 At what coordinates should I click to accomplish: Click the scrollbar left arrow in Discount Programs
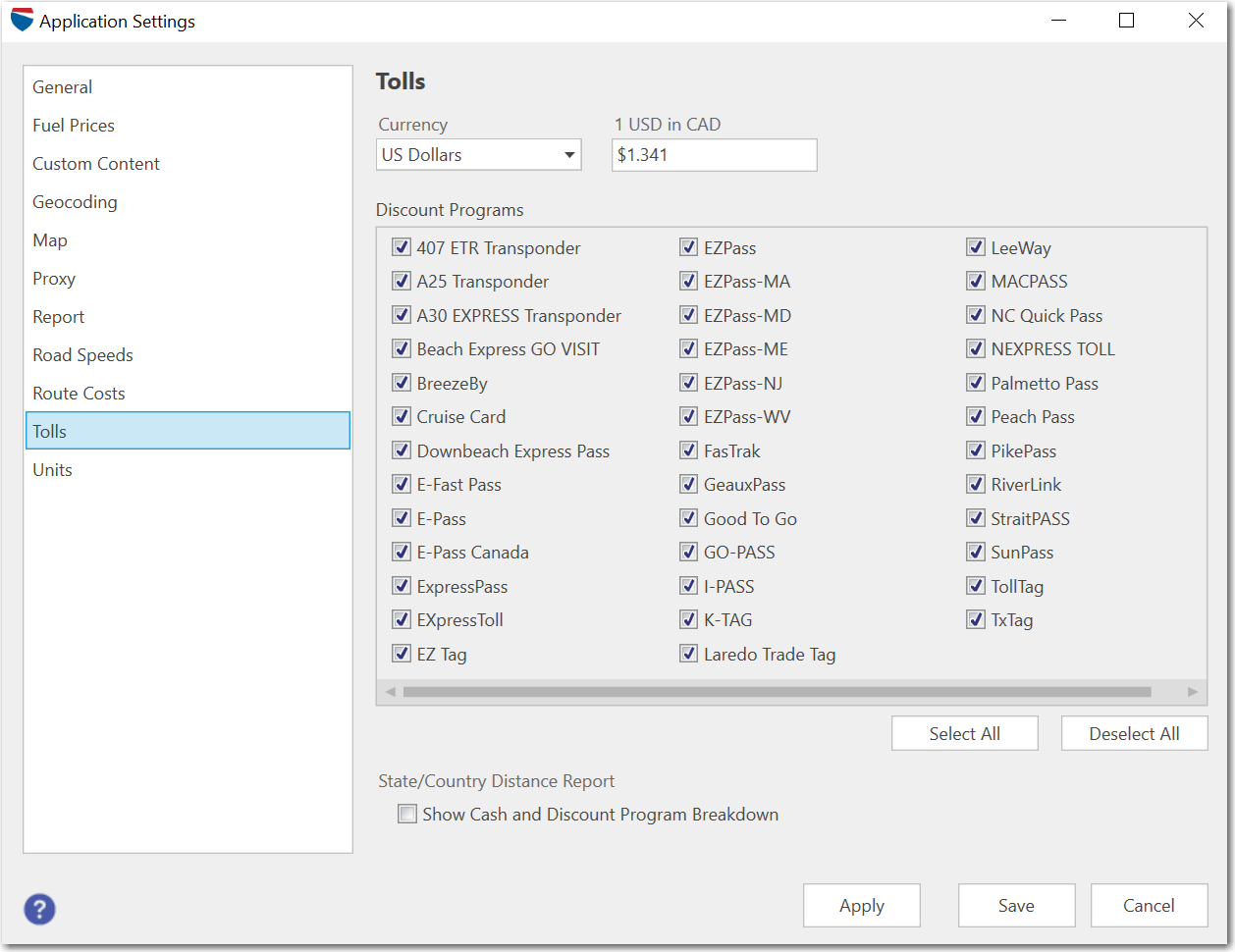coord(391,692)
